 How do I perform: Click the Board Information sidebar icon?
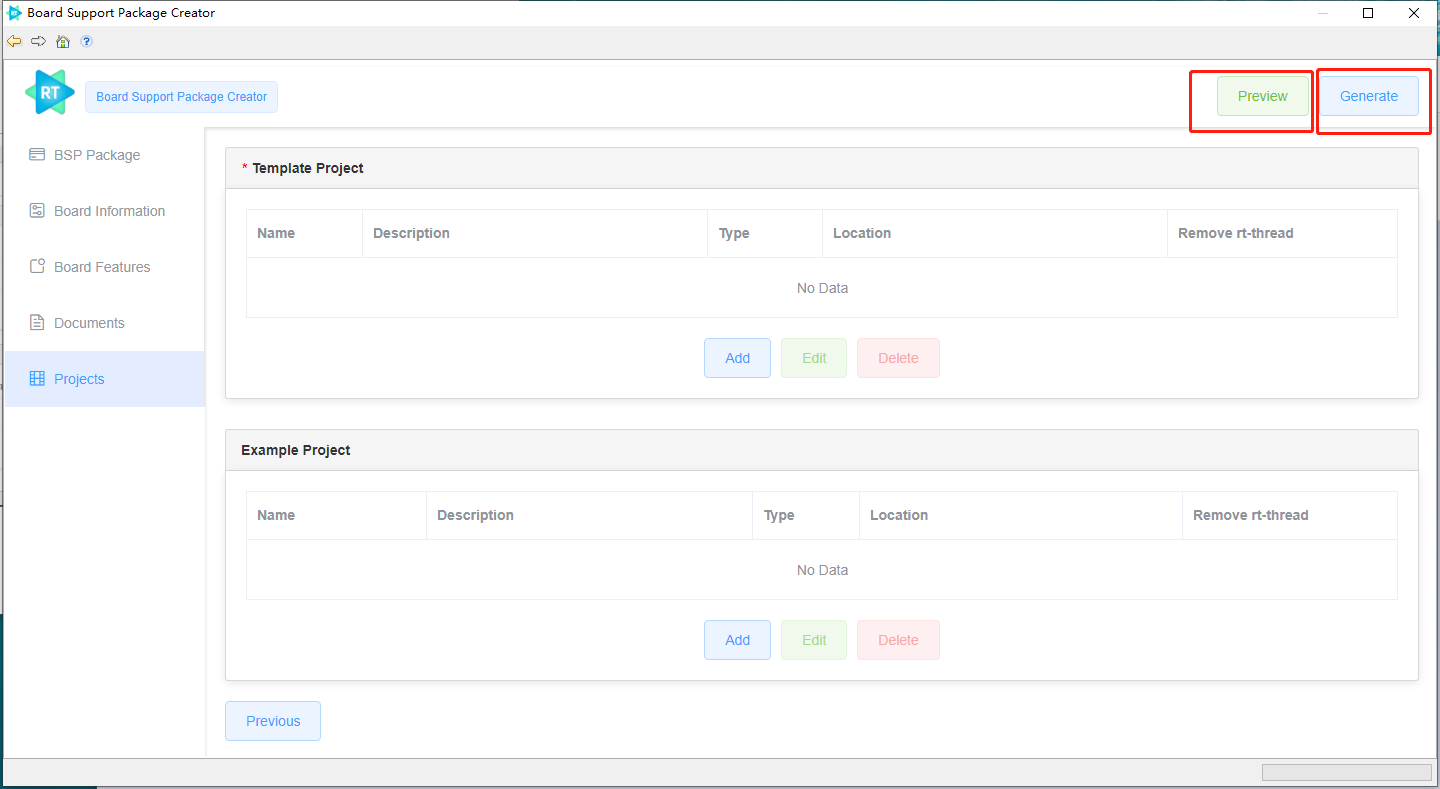coord(37,211)
